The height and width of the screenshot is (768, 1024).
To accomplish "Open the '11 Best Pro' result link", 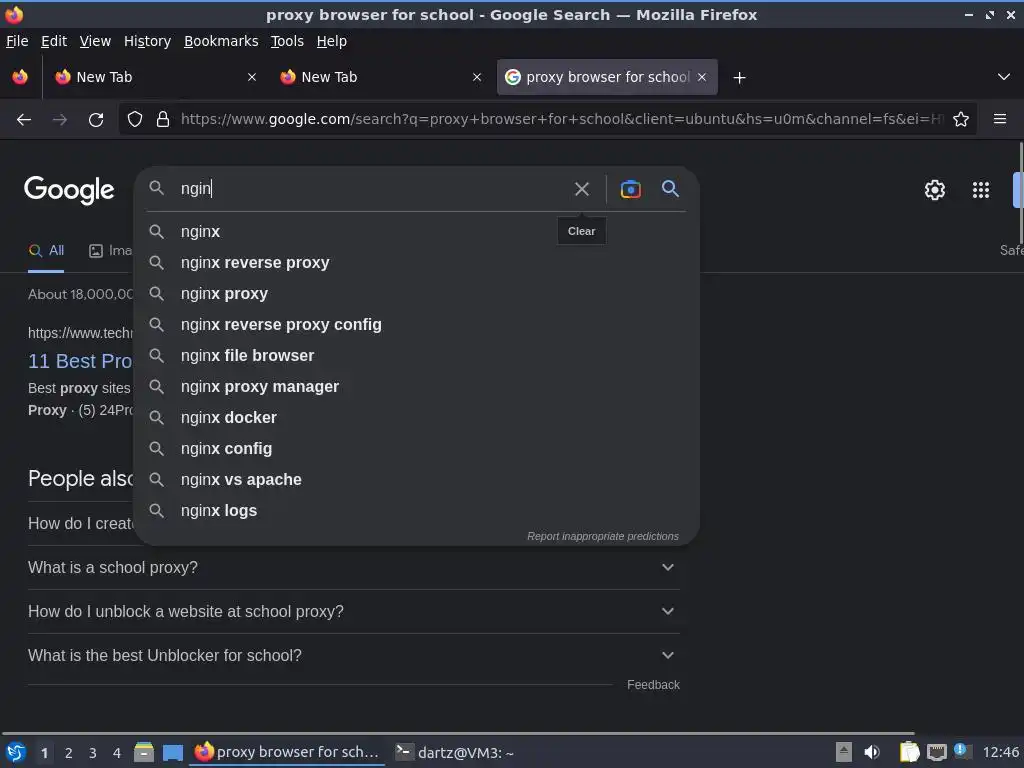I will pos(80,361).
